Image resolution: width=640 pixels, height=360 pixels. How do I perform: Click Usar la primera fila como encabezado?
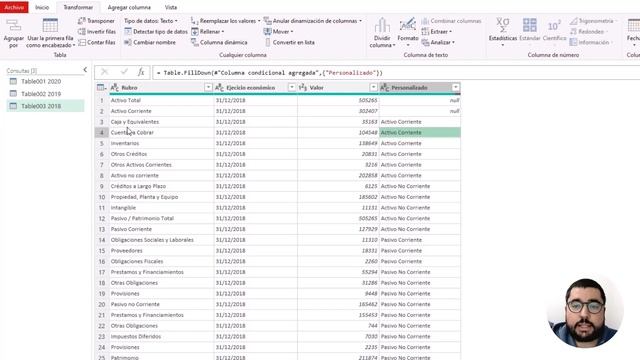point(50,33)
